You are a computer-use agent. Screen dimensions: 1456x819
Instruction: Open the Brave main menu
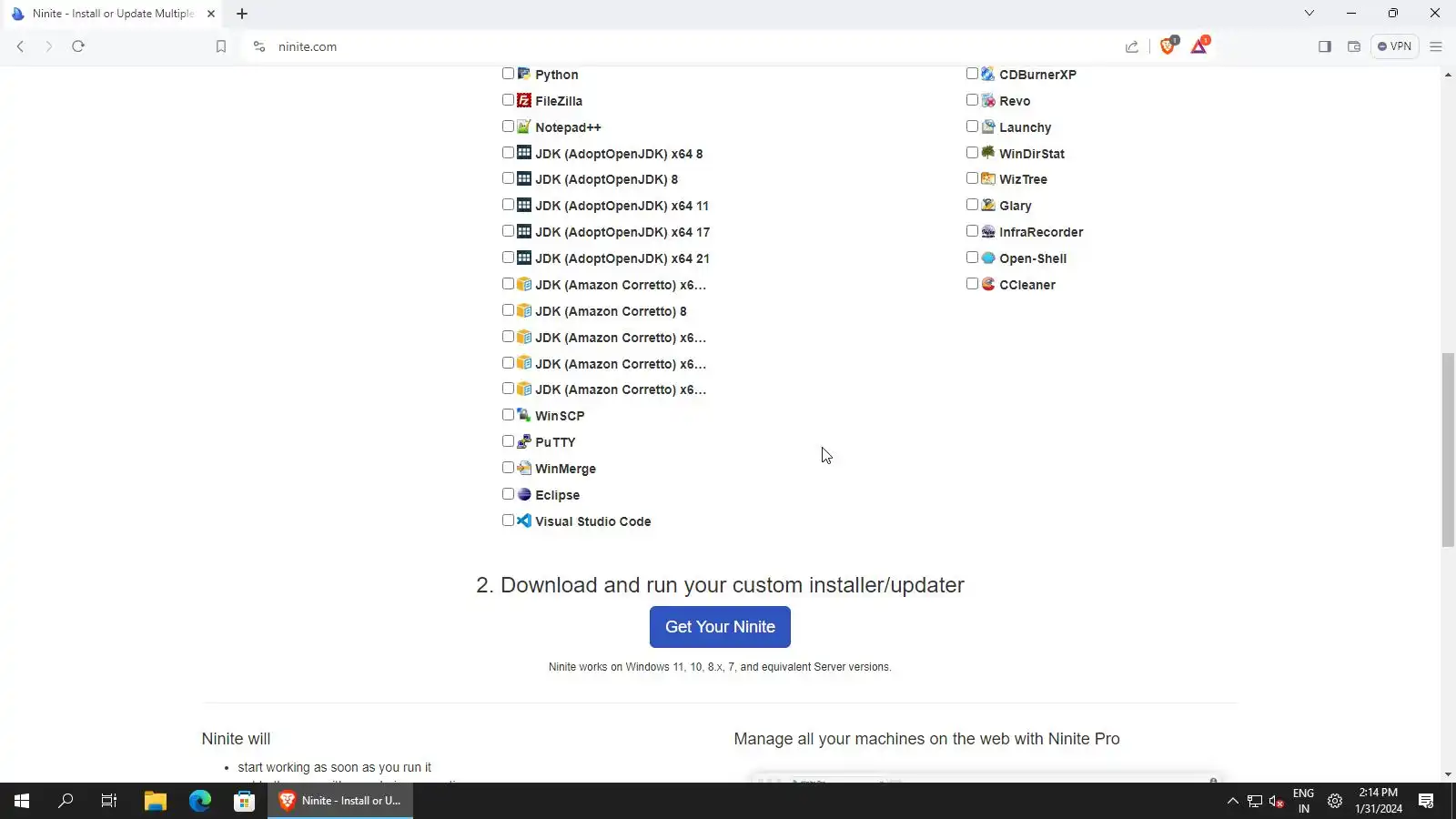tap(1436, 46)
